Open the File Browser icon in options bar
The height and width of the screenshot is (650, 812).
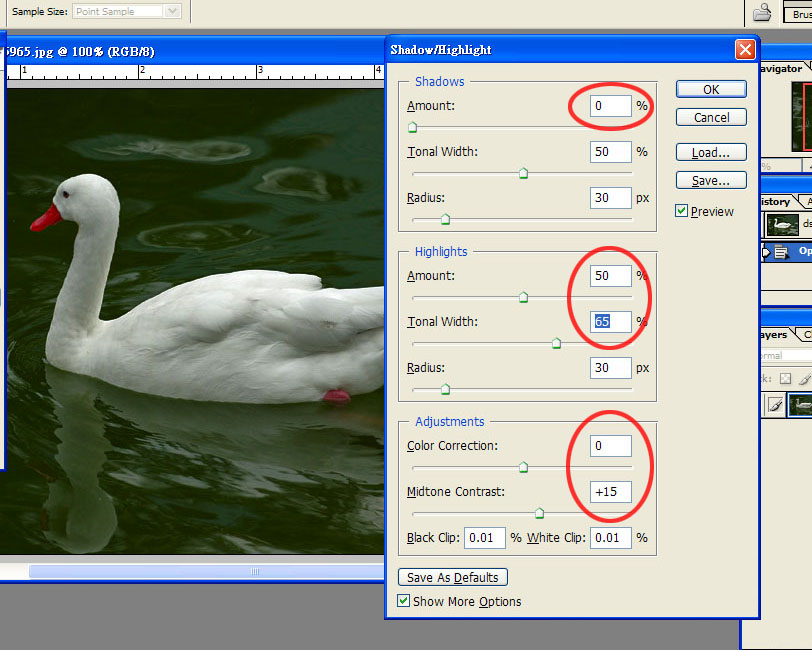click(x=762, y=12)
